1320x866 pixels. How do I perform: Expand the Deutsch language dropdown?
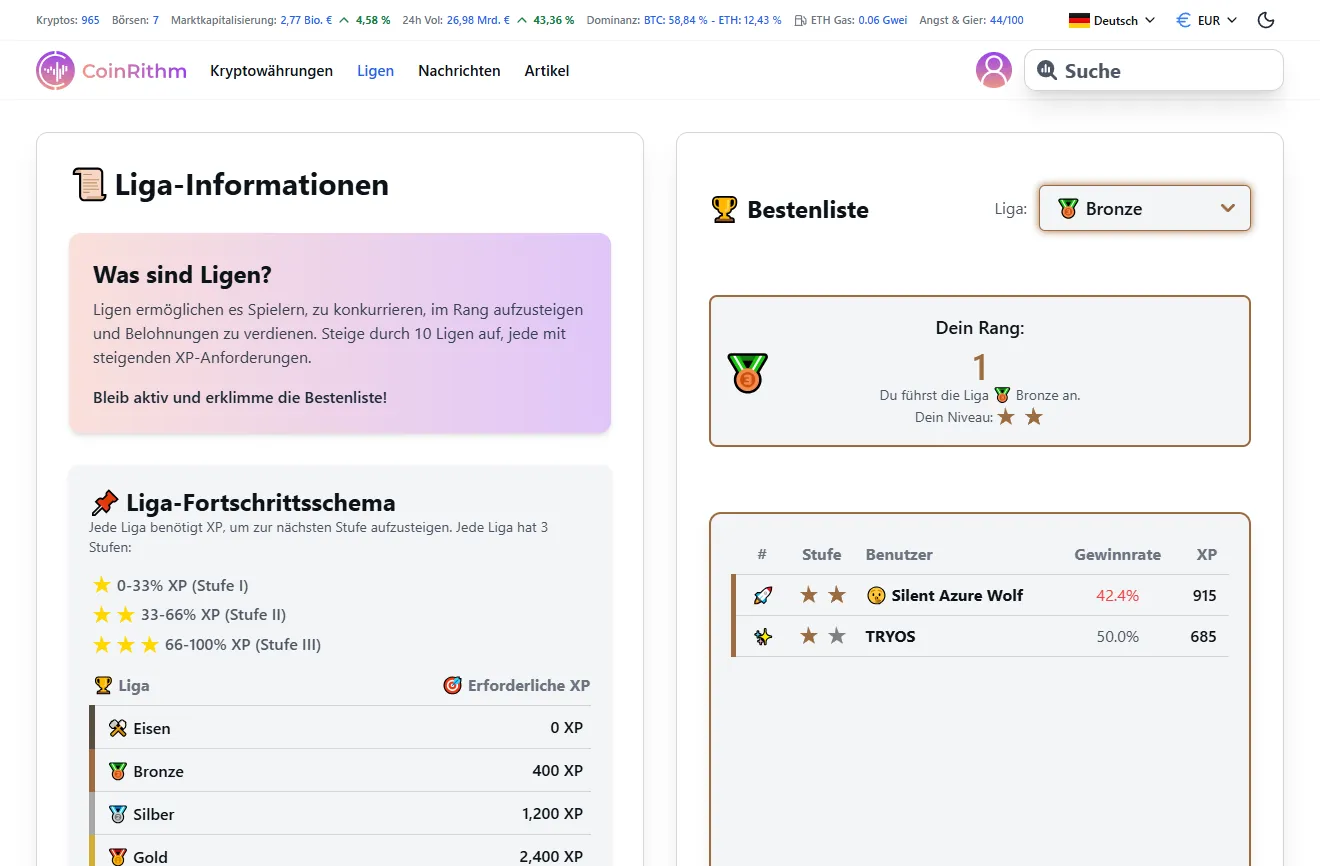tap(1111, 19)
